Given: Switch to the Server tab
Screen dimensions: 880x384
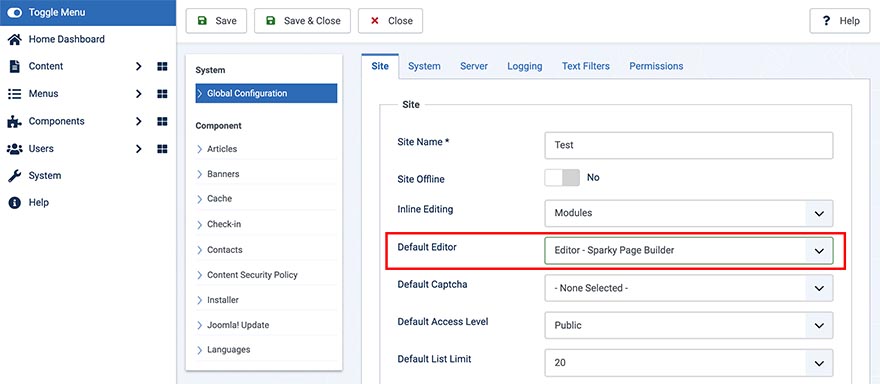Looking at the screenshot, I should click(x=474, y=66).
